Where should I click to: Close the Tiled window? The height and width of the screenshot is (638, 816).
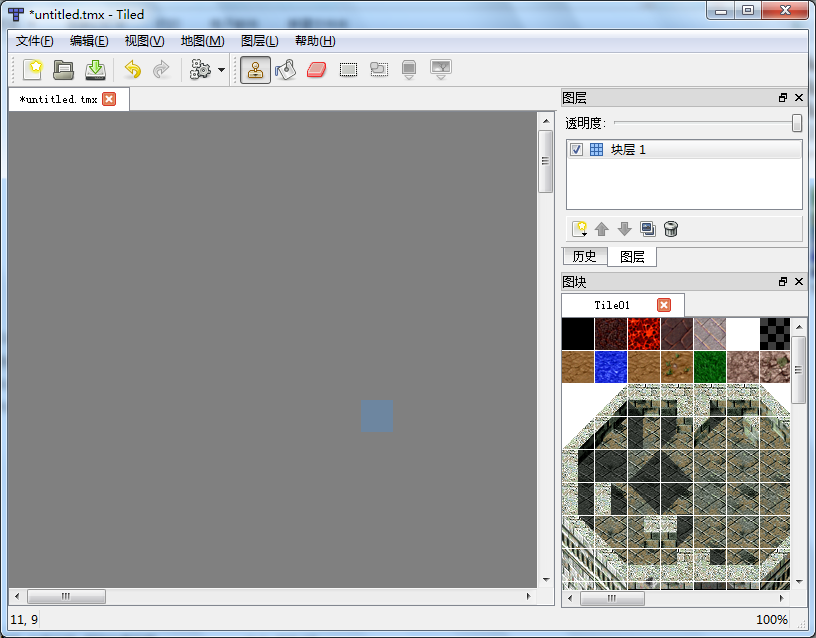click(785, 11)
